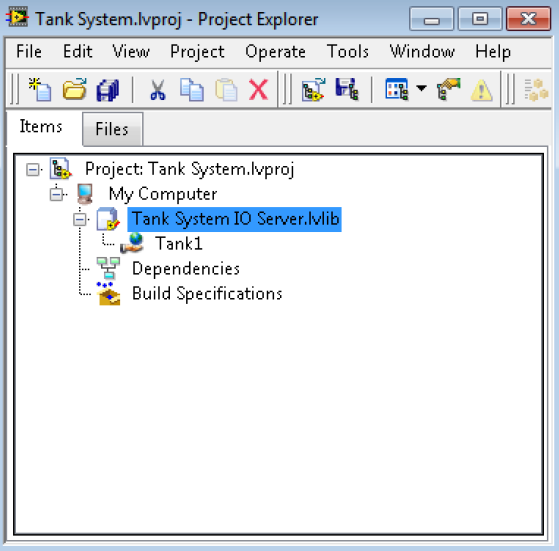Select the Build Specifications tree item
The width and height of the screenshot is (559, 551).
[207, 294]
